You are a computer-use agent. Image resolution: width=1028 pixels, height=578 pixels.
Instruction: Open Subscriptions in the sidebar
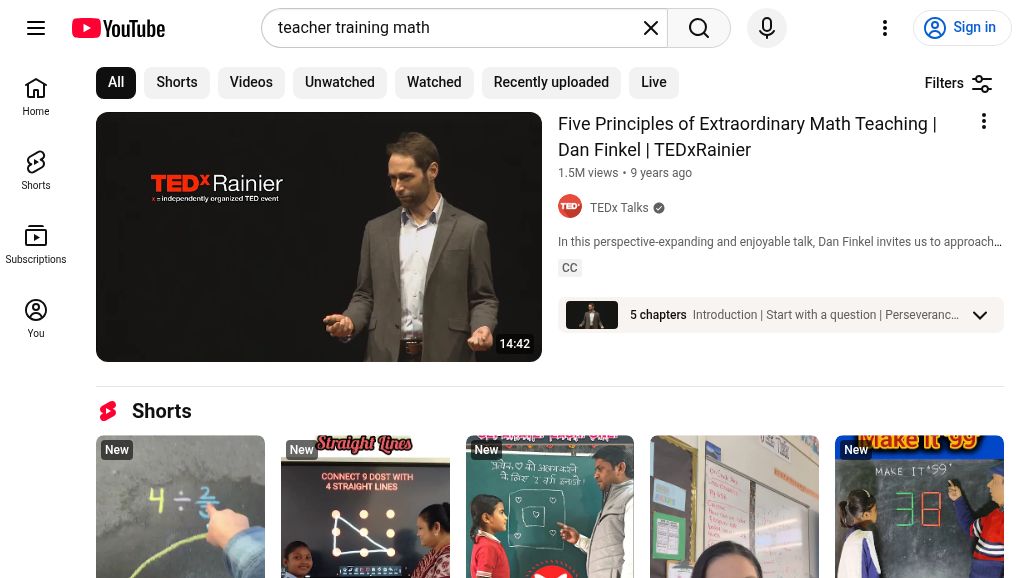36,245
